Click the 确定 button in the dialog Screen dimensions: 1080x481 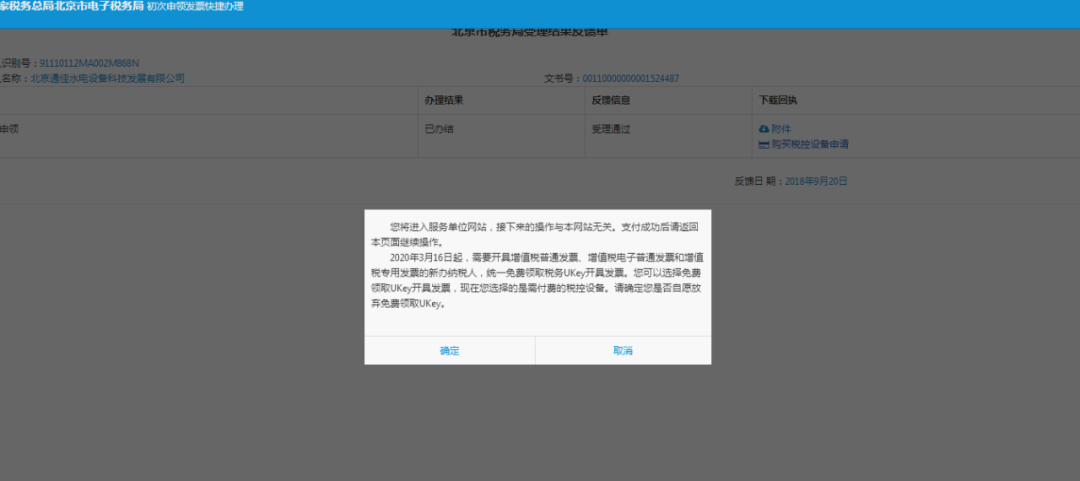click(449, 351)
